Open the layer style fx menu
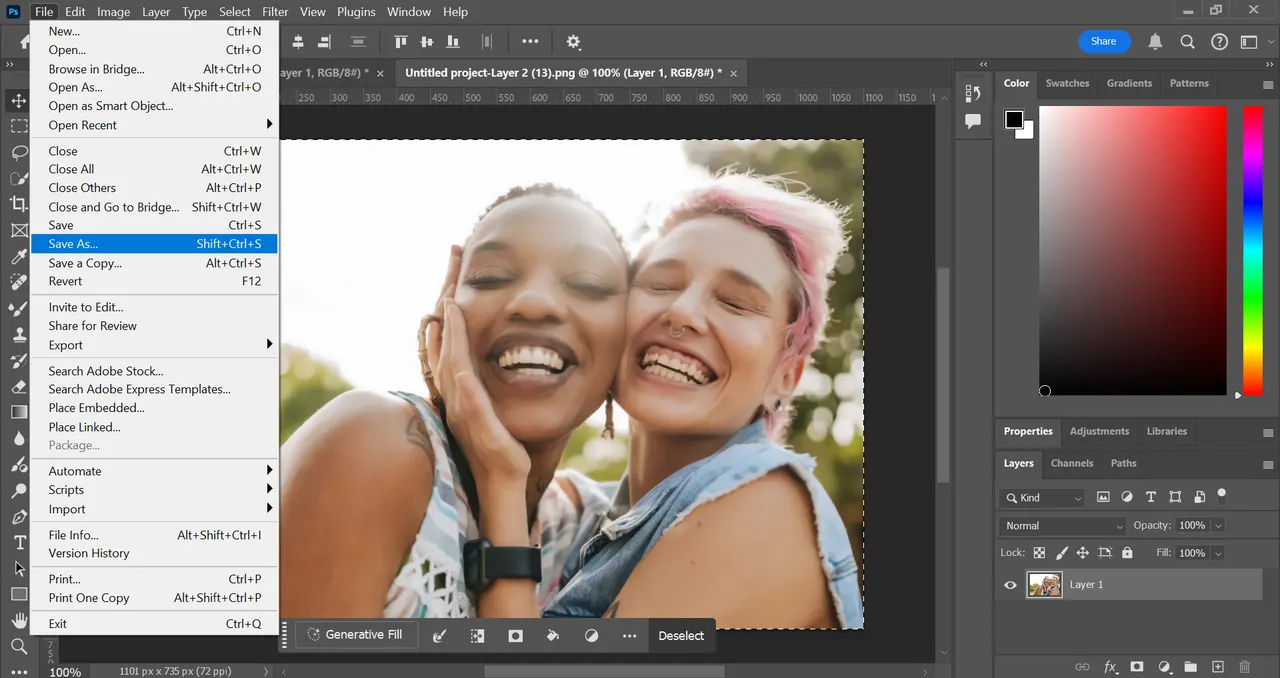 click(x=1110, y=666)
